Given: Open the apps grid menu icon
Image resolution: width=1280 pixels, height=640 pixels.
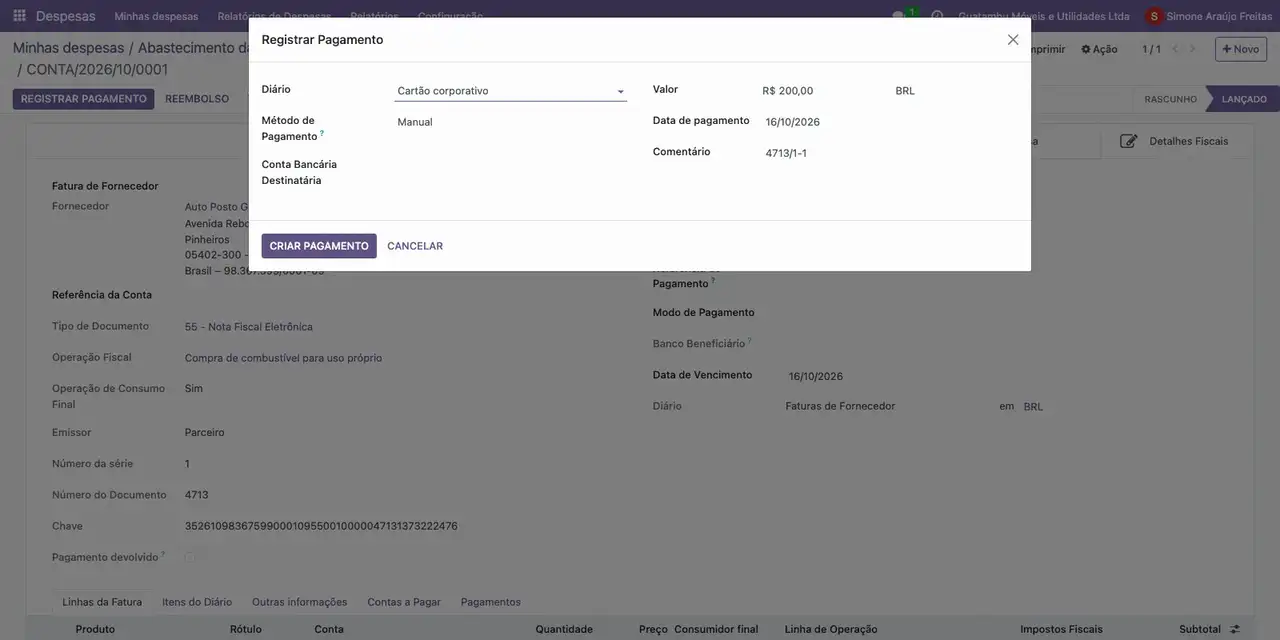Looking at the screenshot, I should [19, 16].
